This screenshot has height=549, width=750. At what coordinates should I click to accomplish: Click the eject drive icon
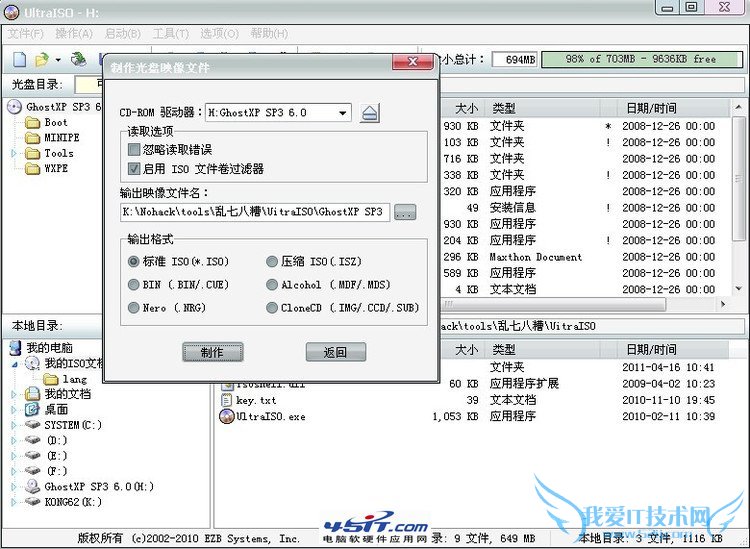pyautogui.click(x=370, y=113)
